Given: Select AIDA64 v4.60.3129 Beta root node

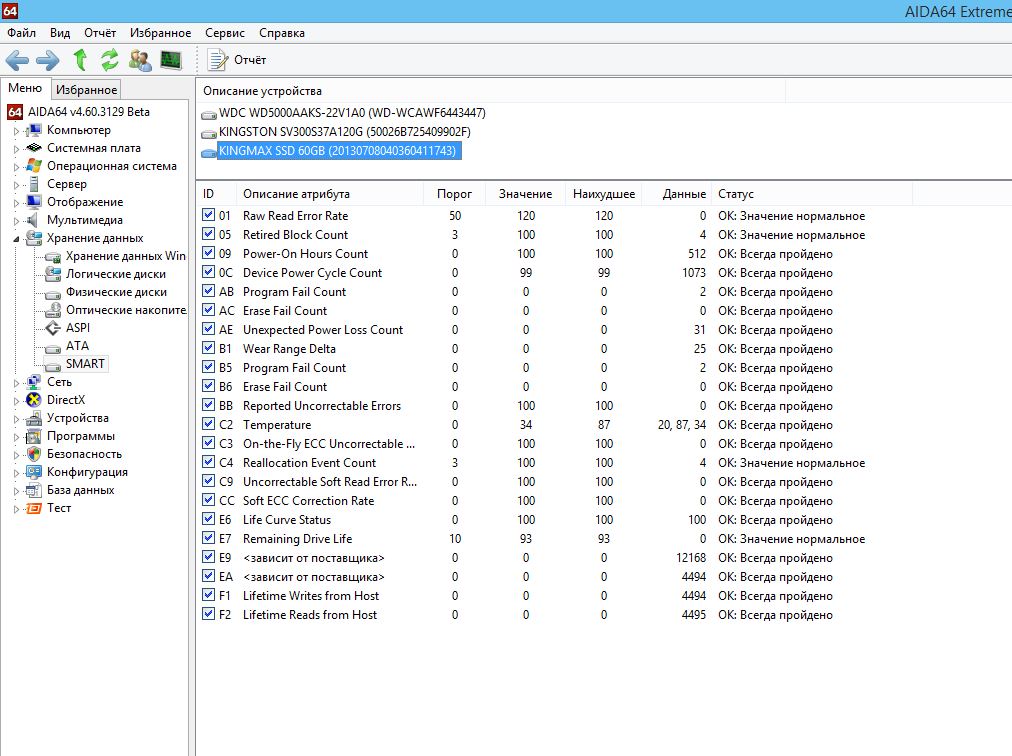Looking at the screenshot, I should 88,112.
